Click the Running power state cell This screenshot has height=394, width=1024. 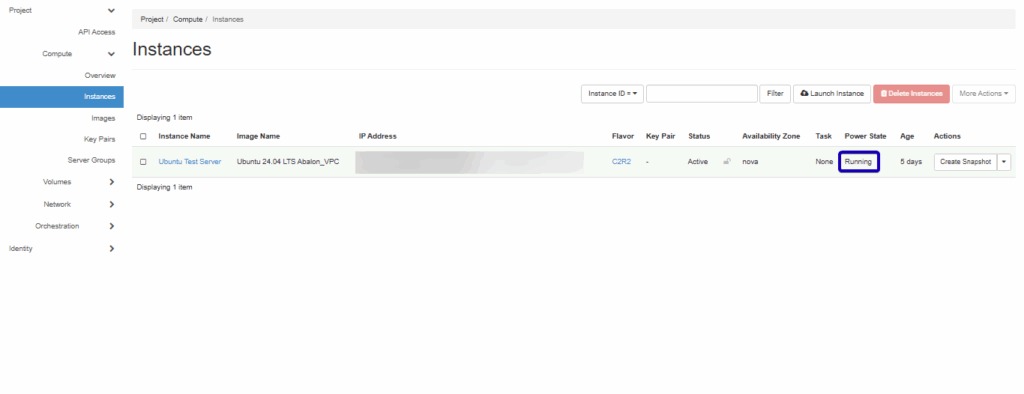click(x=858, y=161)
